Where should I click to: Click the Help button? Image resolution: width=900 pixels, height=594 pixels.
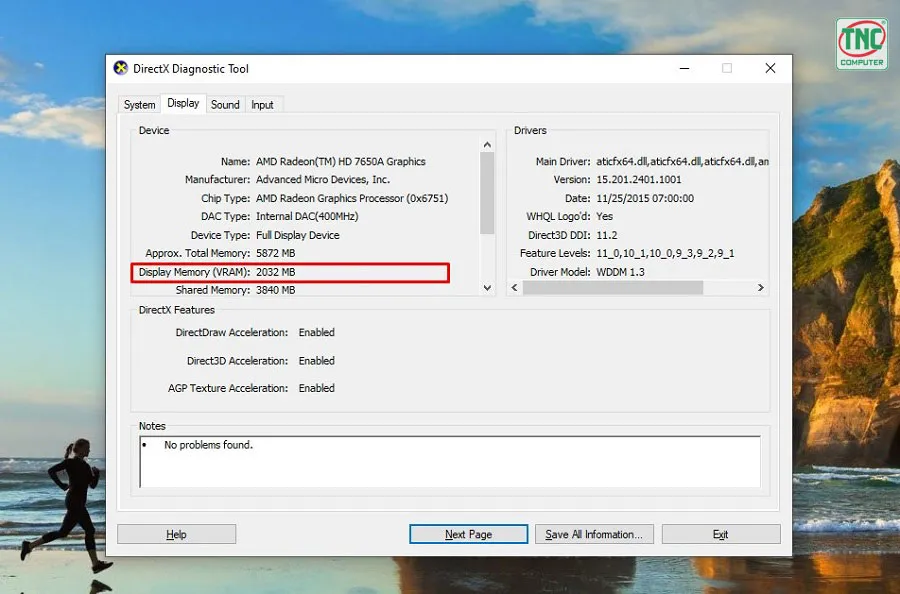[176, 534]
